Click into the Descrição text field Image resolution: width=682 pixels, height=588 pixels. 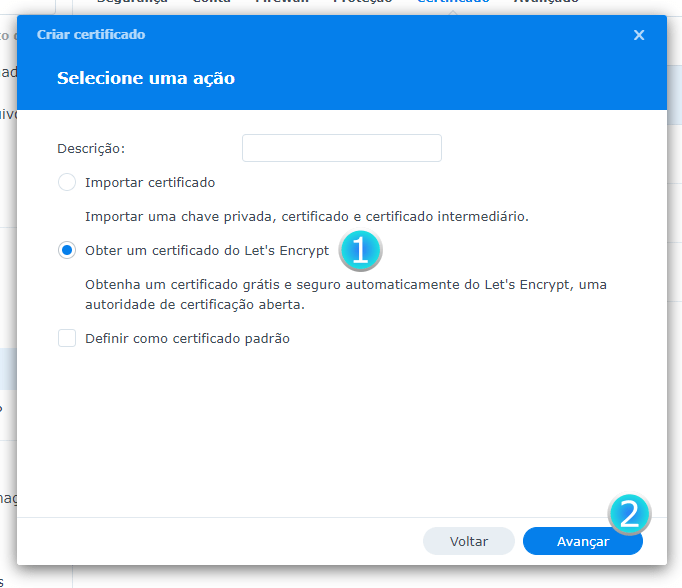[341, 148]
